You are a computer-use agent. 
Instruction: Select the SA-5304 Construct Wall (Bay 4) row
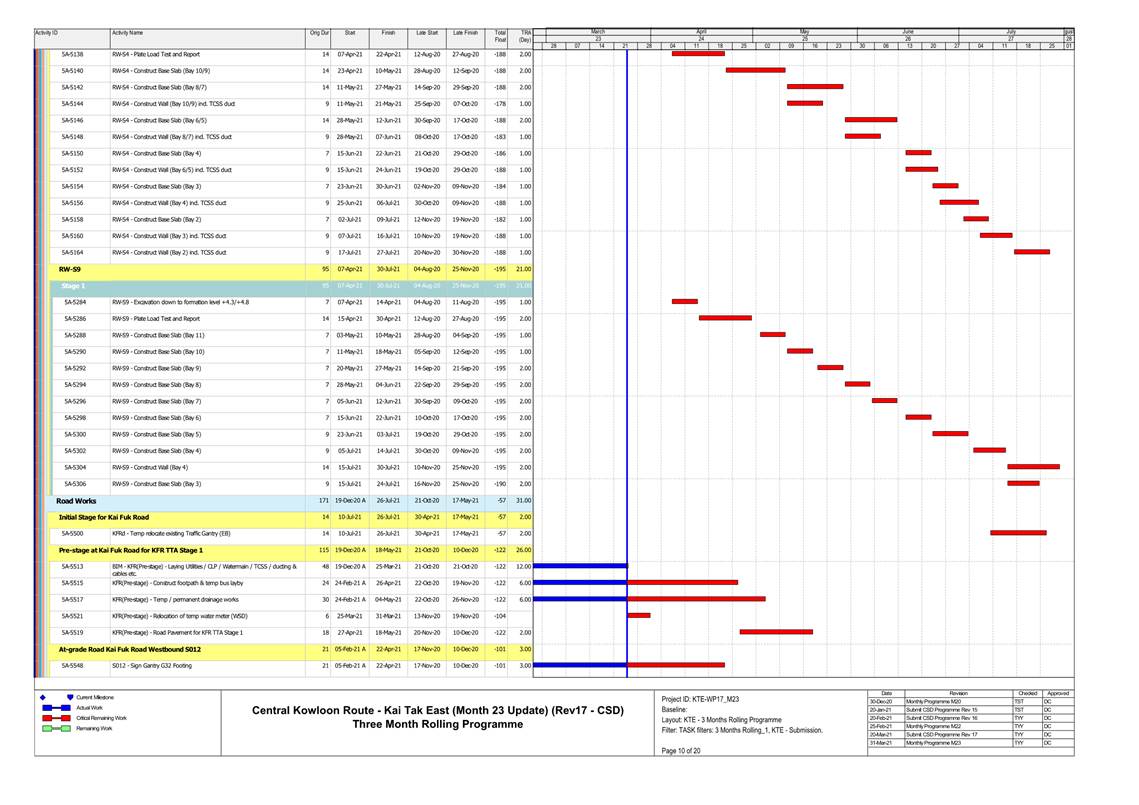click(x=170, y=467)
